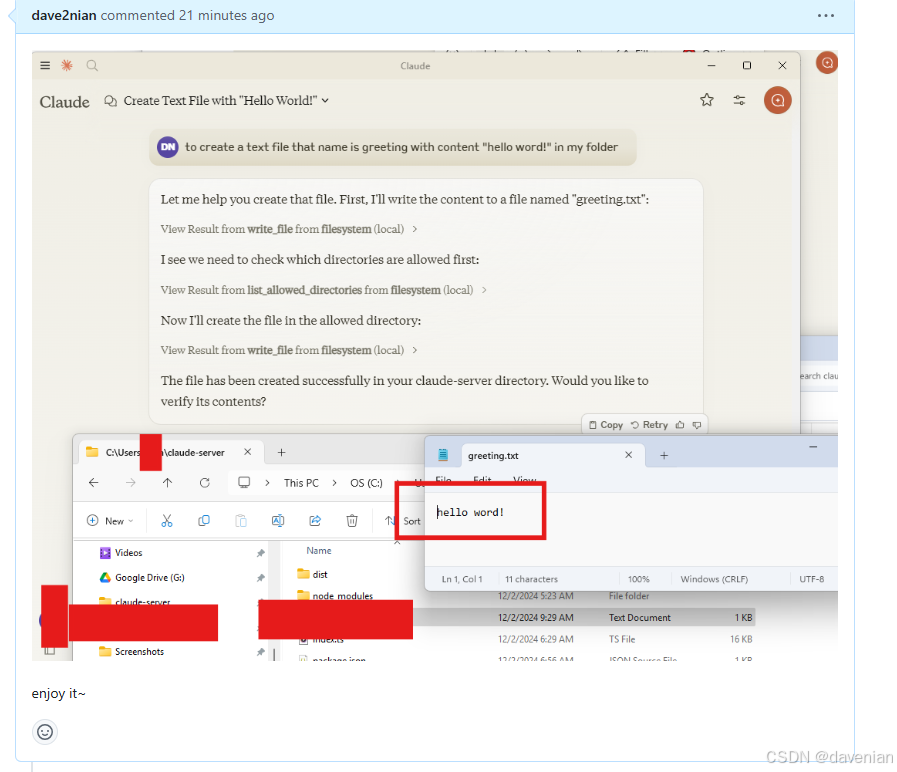Give thumbs down to Claude's response

(697, 425)
